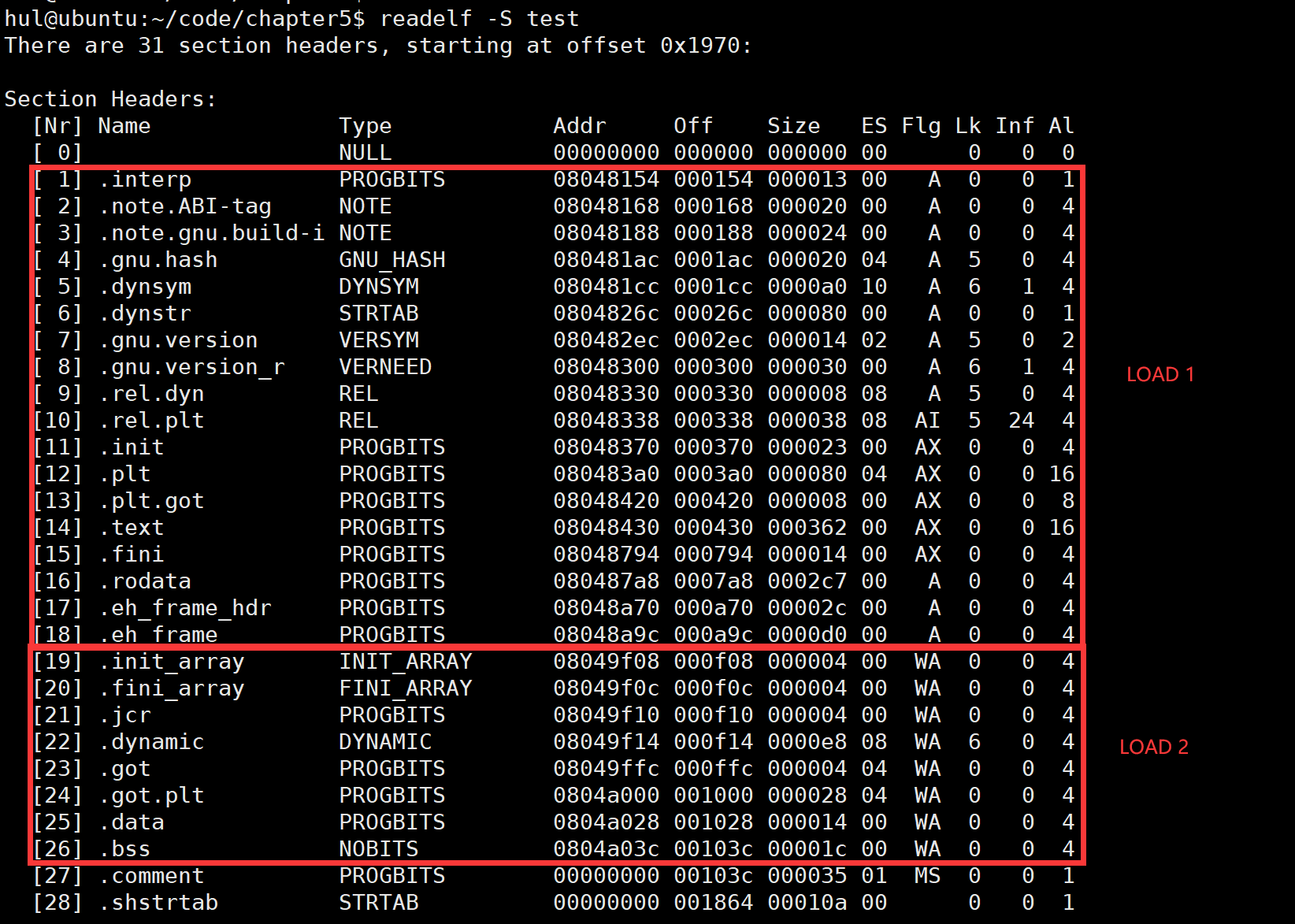
Task: Click address '08048430' of .text
Action: click(607, 528)
